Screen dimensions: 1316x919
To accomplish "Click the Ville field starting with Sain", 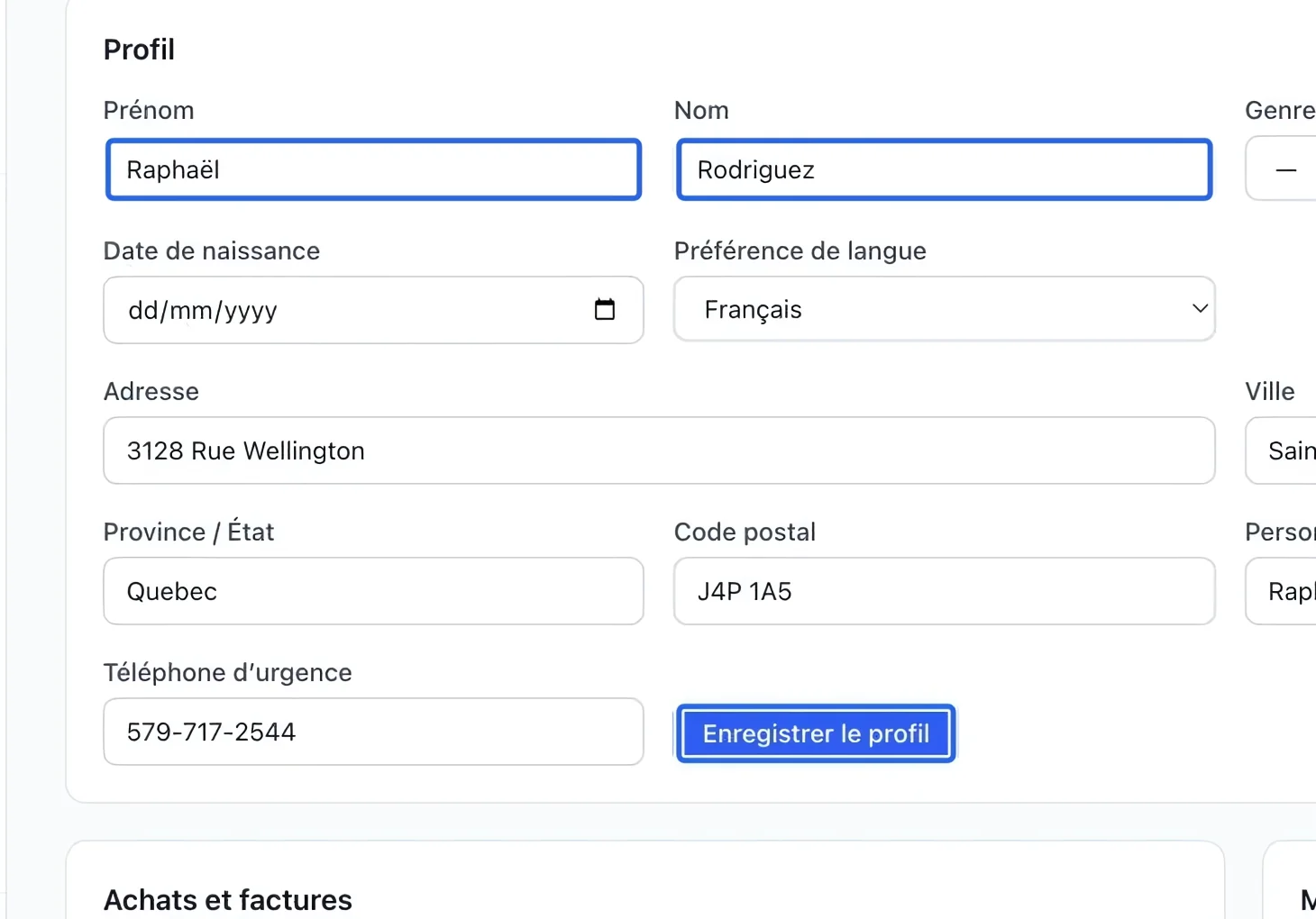I will point(1281,450).
